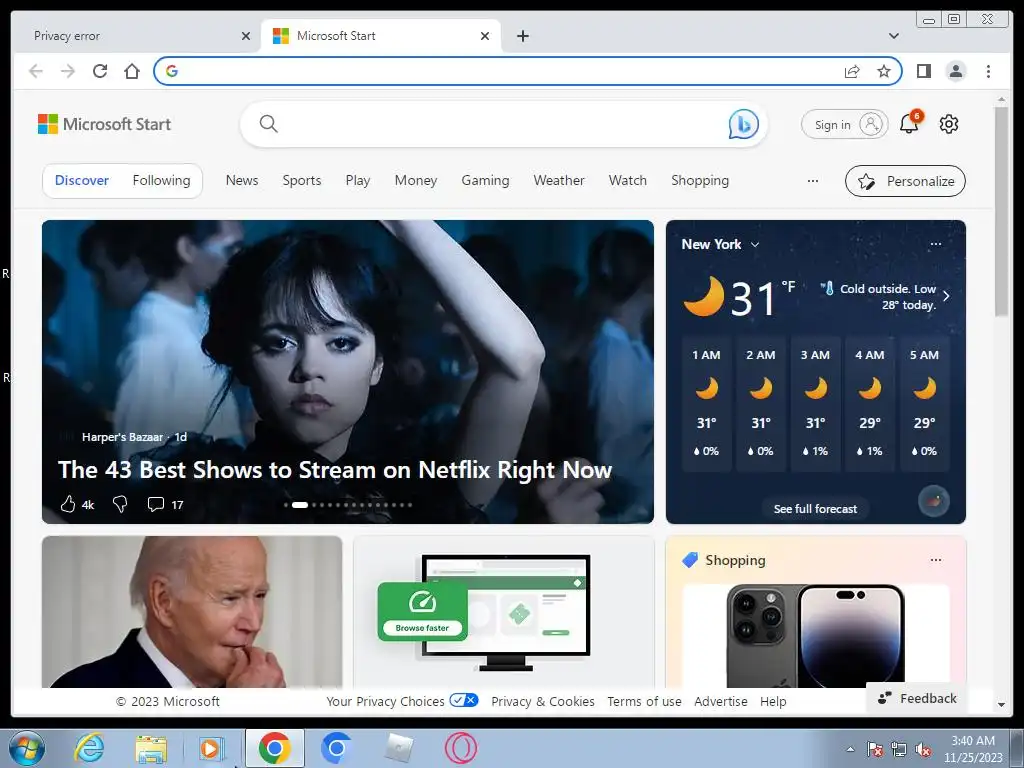
Task: Click the Personalize button
Action: tap(905, 181)
